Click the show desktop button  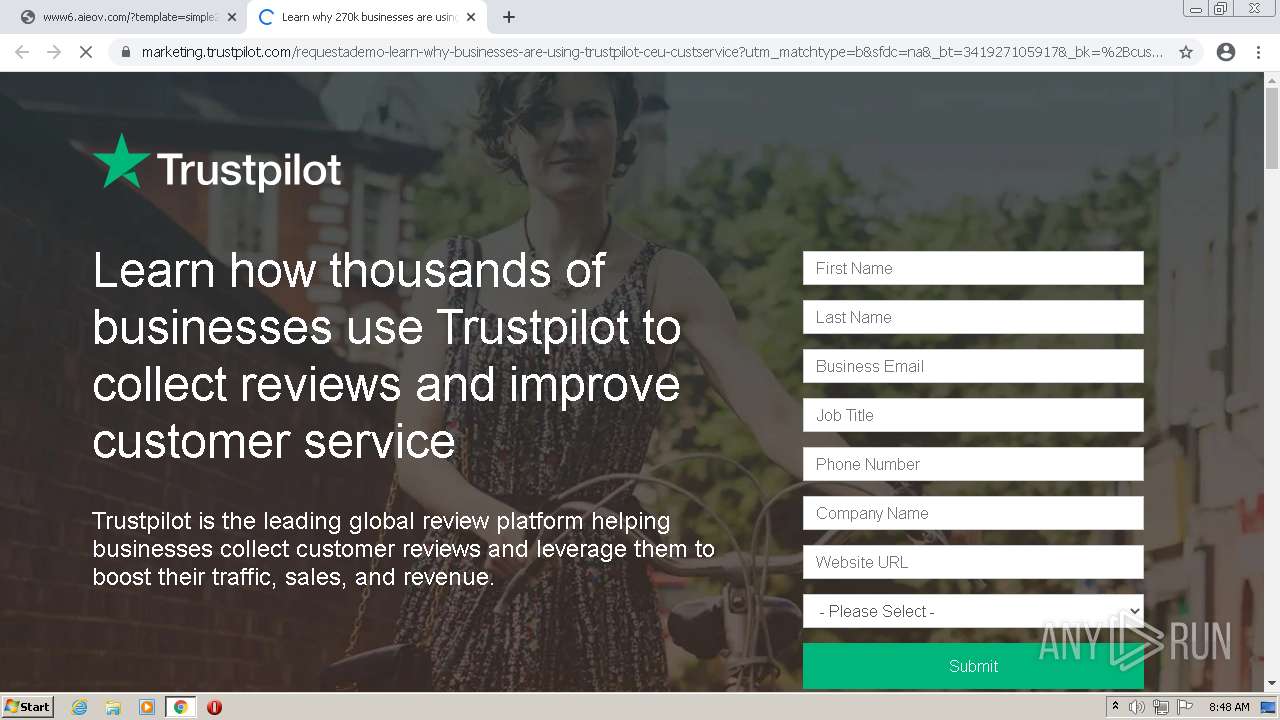[1269, 707]
